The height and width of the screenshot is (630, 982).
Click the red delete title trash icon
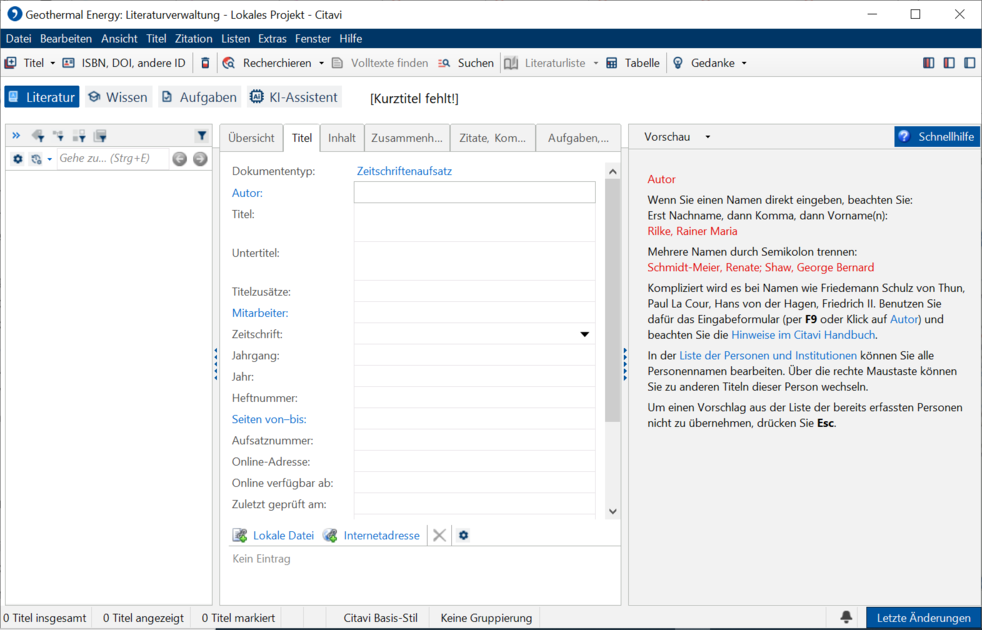[205, 63]
